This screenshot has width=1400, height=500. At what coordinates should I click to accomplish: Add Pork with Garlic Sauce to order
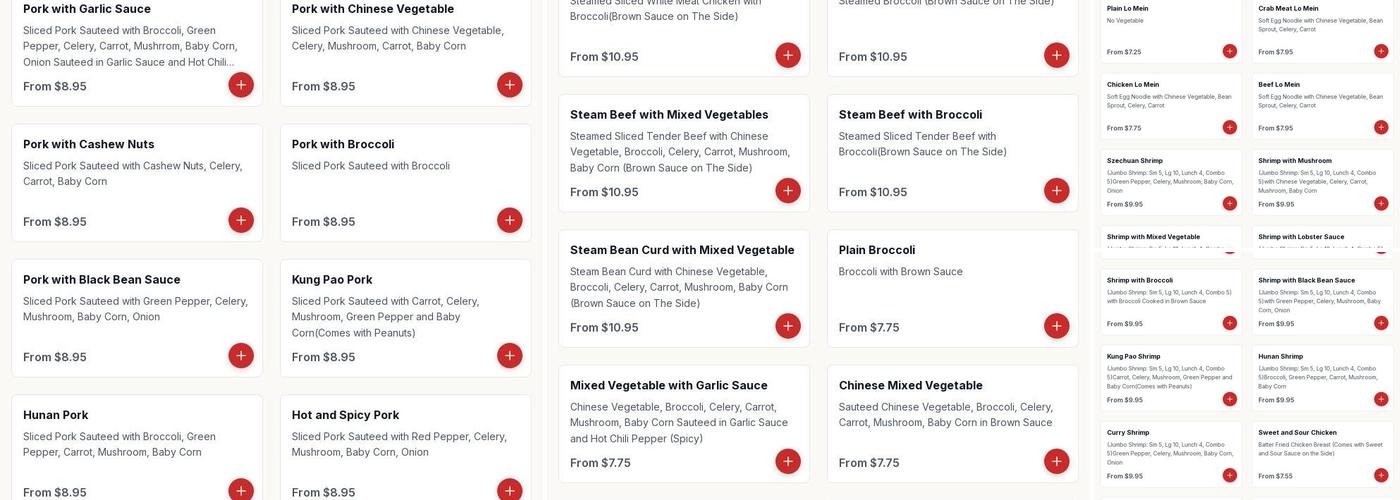tap(241, 85)
